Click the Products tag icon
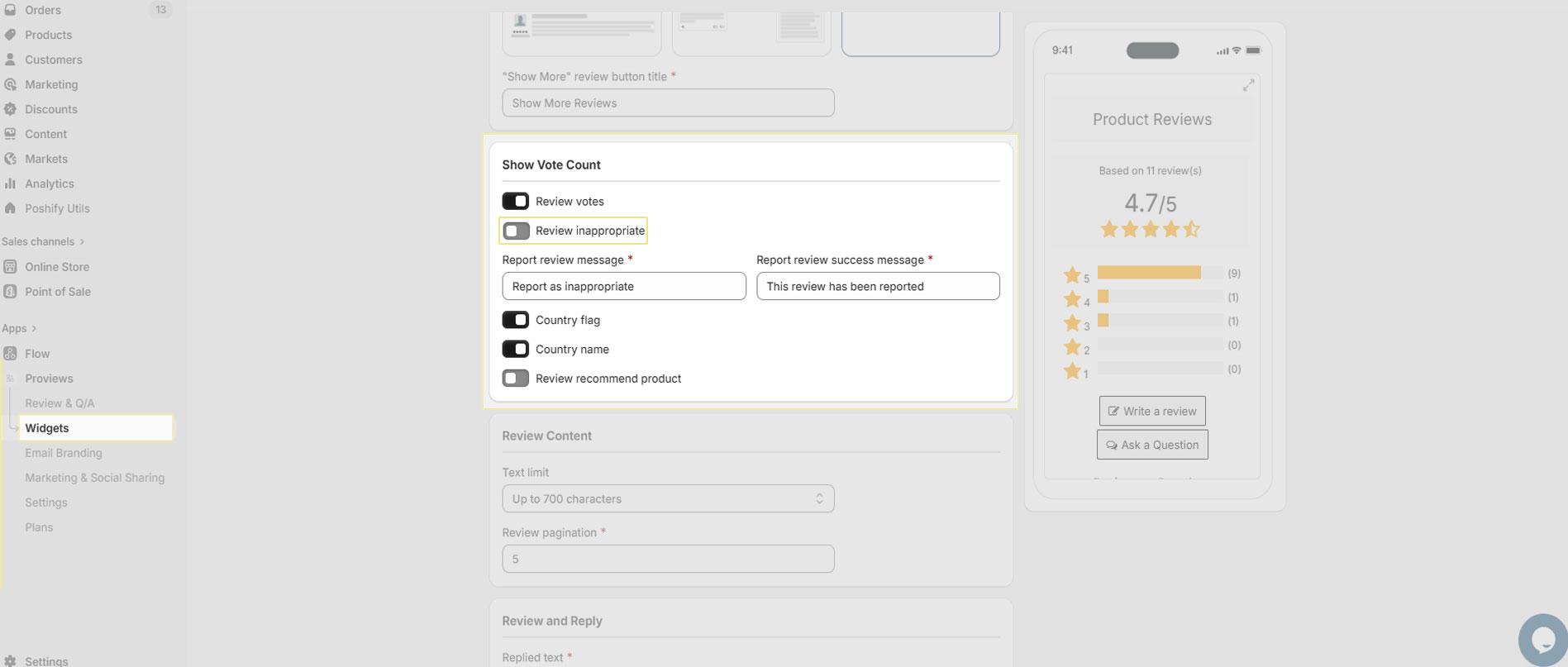 pyautogui.click(x=10, y=35)
